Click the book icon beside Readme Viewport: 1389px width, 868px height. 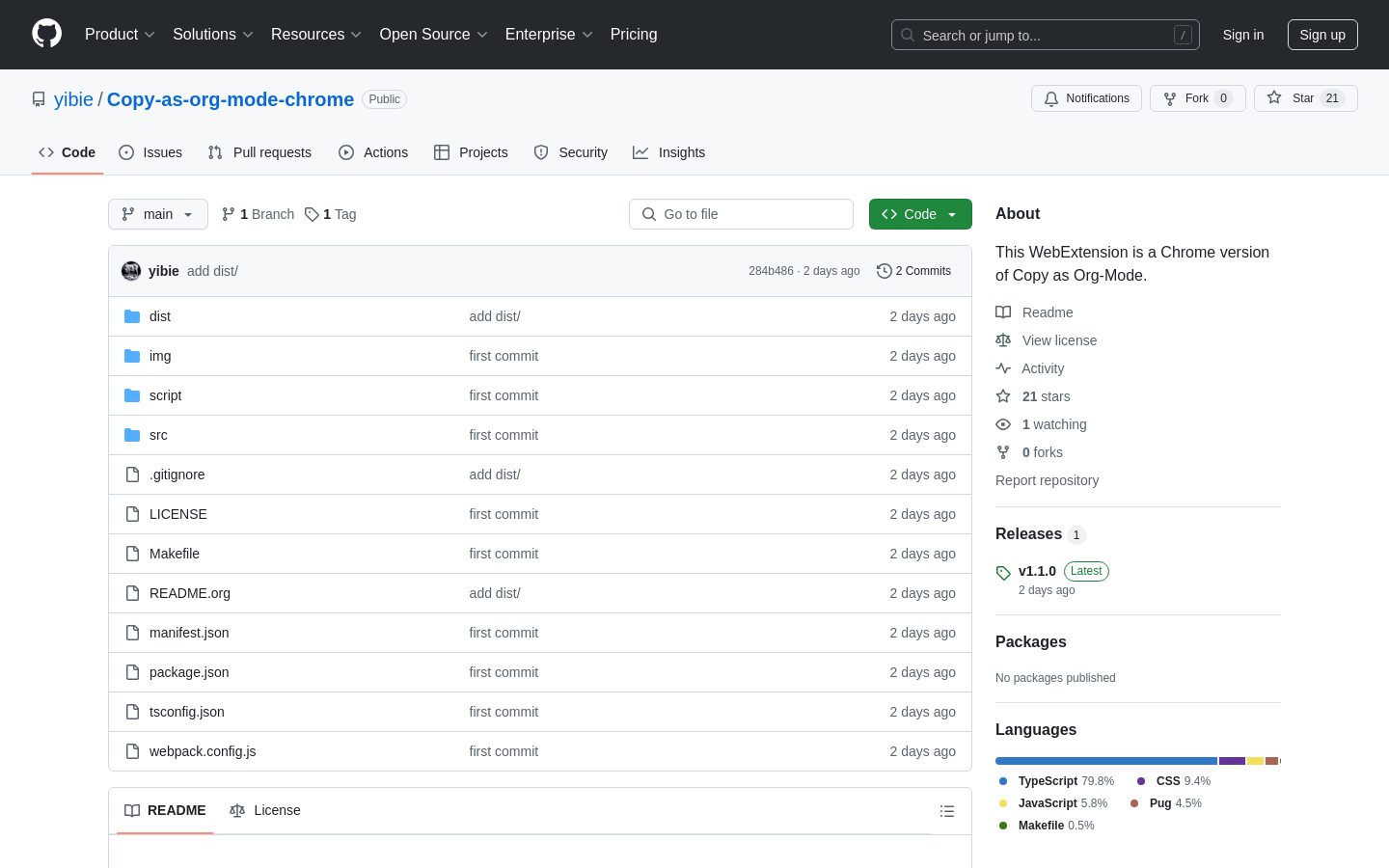(1003, 312)
